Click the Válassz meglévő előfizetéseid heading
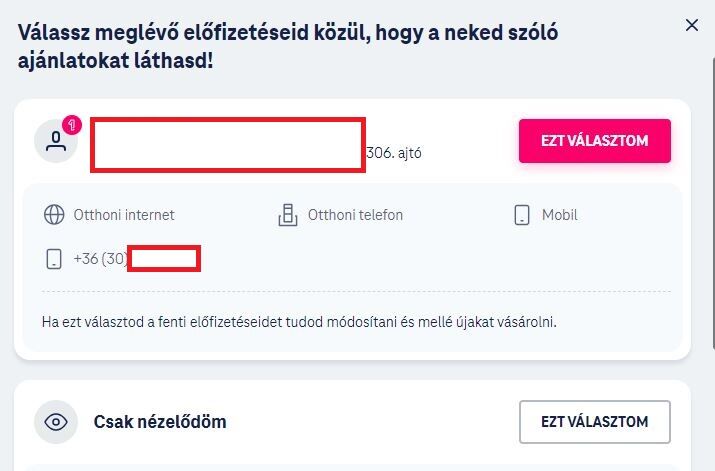Image resolution: width=715 pixels, height=471 pixels. click(x=288, y=47)
